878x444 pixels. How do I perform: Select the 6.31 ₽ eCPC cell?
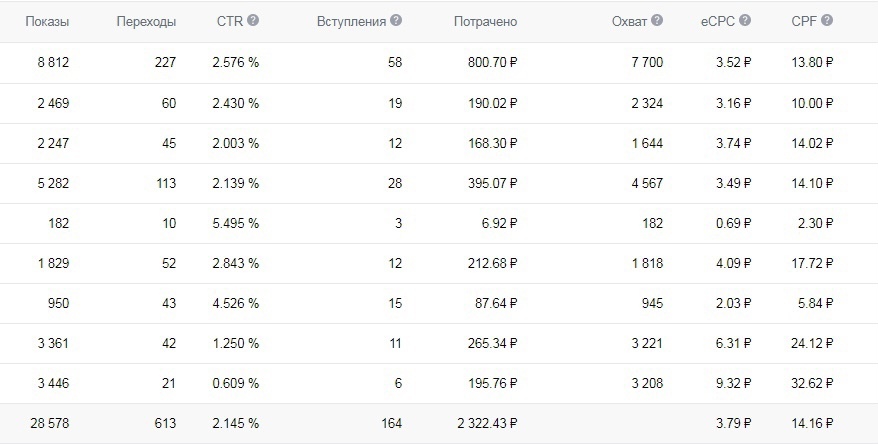[x=733, y=343]
